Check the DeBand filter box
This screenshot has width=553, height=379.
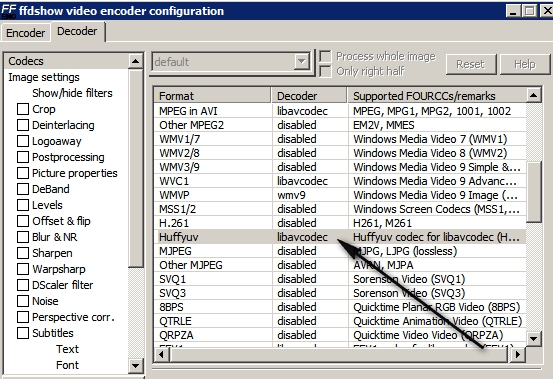point(23,189)
